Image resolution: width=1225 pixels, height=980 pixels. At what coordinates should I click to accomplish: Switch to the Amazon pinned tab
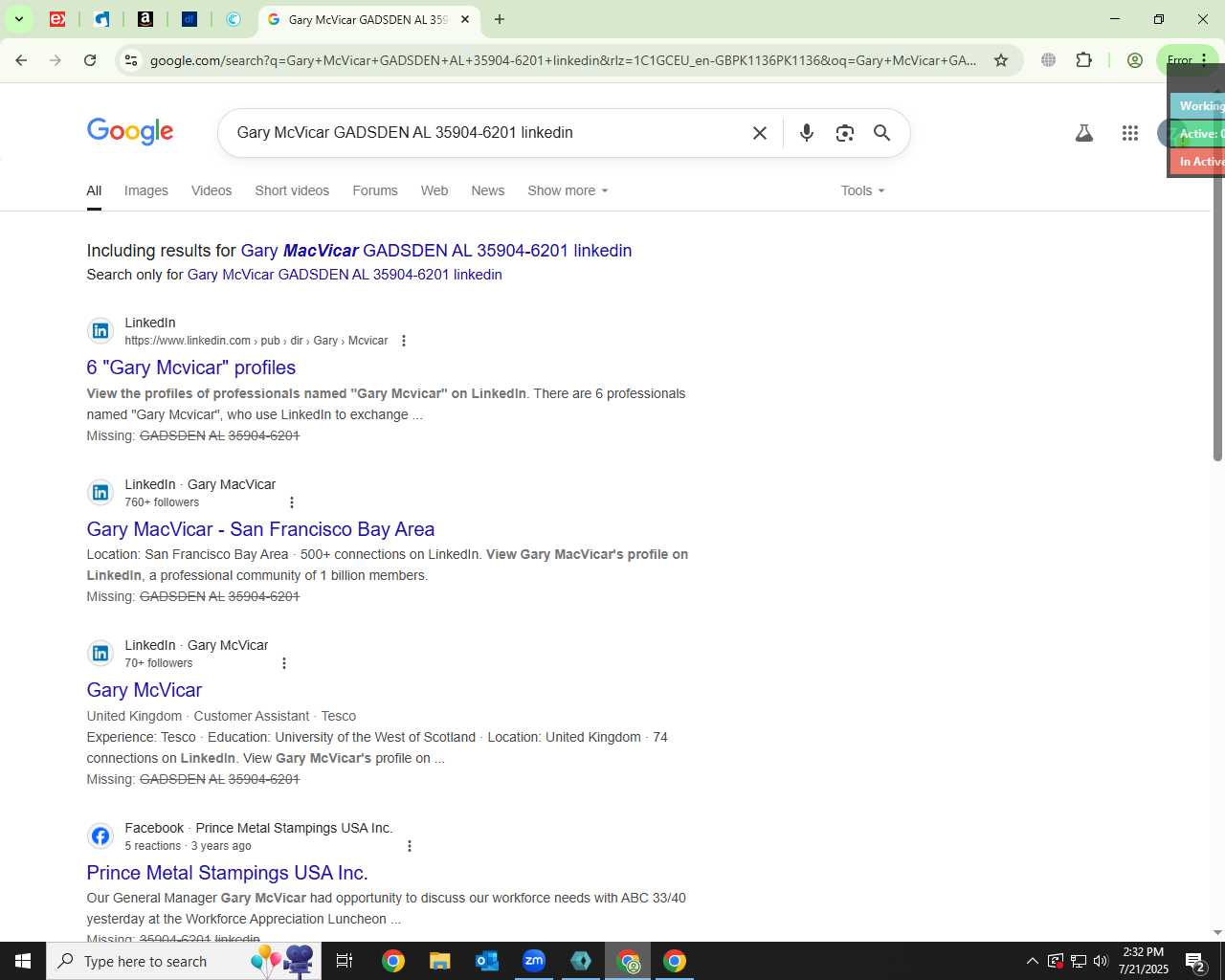145,19
